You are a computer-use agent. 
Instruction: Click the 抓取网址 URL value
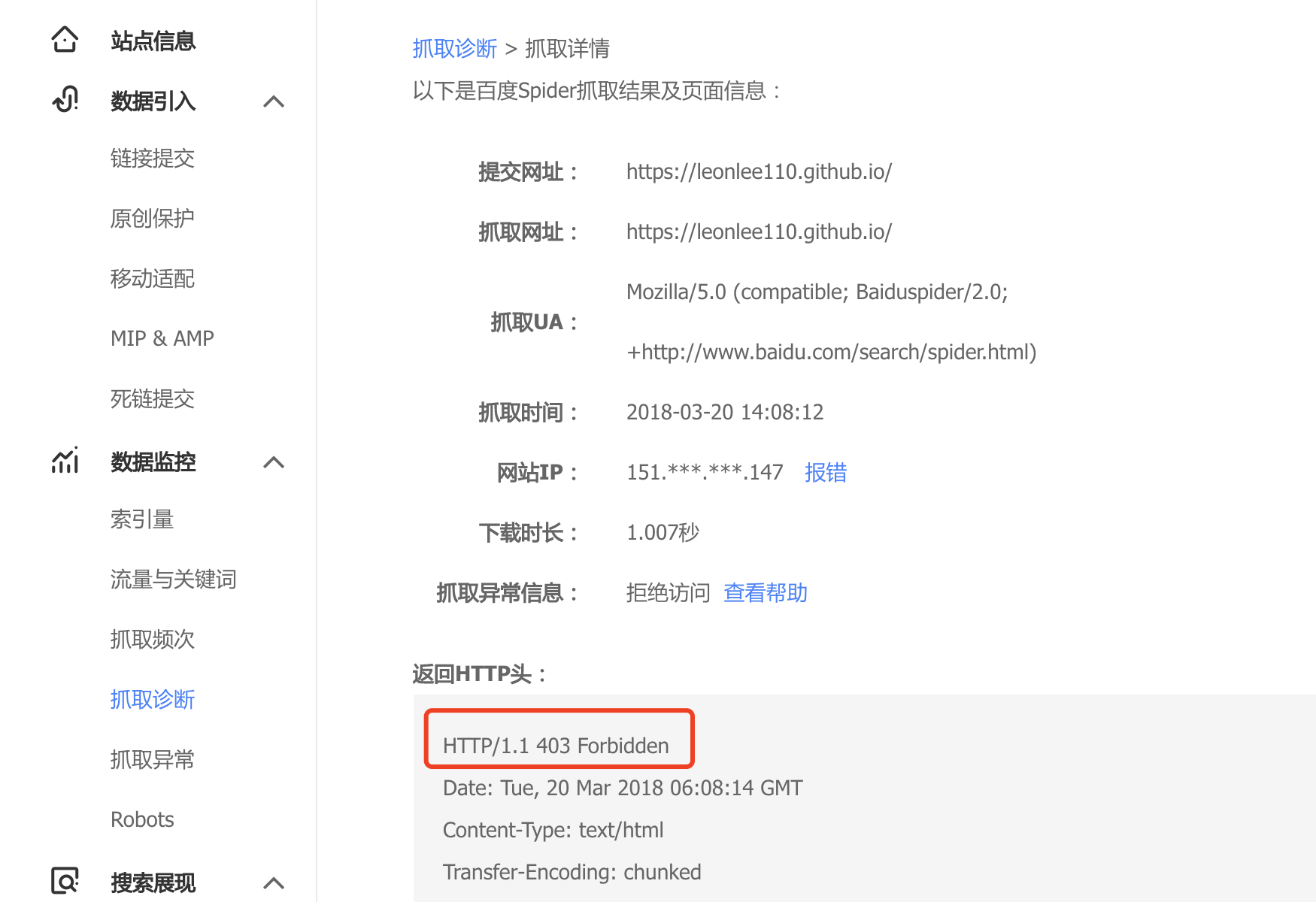click(x=759, y=232)
